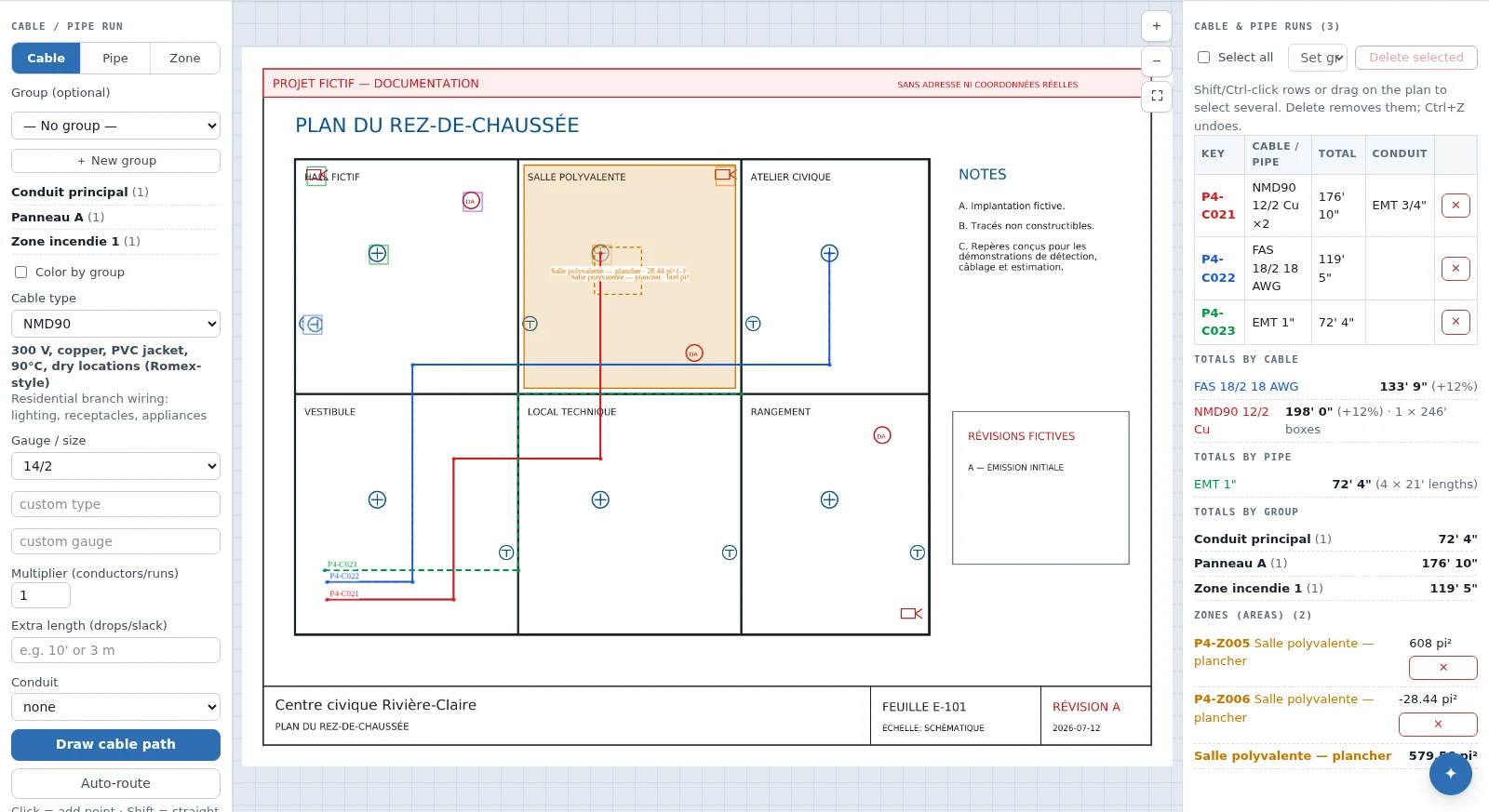1489x812 pixels.
Task: Open the Group dropdown showing No group
Action: pyautogui.click(x=115, y=126)
